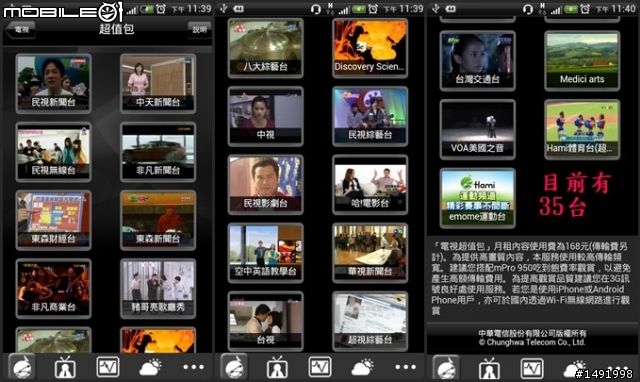Tap the battery icon in the left screen's status bar

point(147,9)
